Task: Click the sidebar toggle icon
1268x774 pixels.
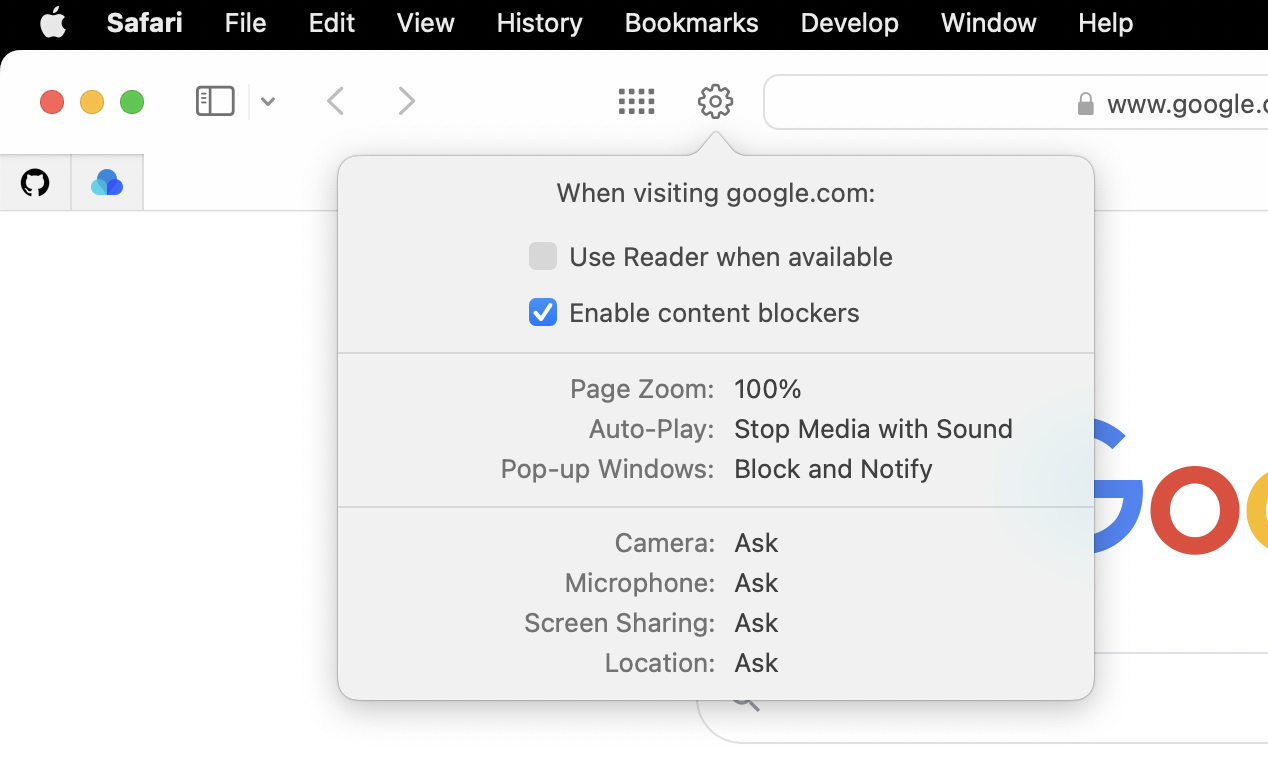Action: 215,101
